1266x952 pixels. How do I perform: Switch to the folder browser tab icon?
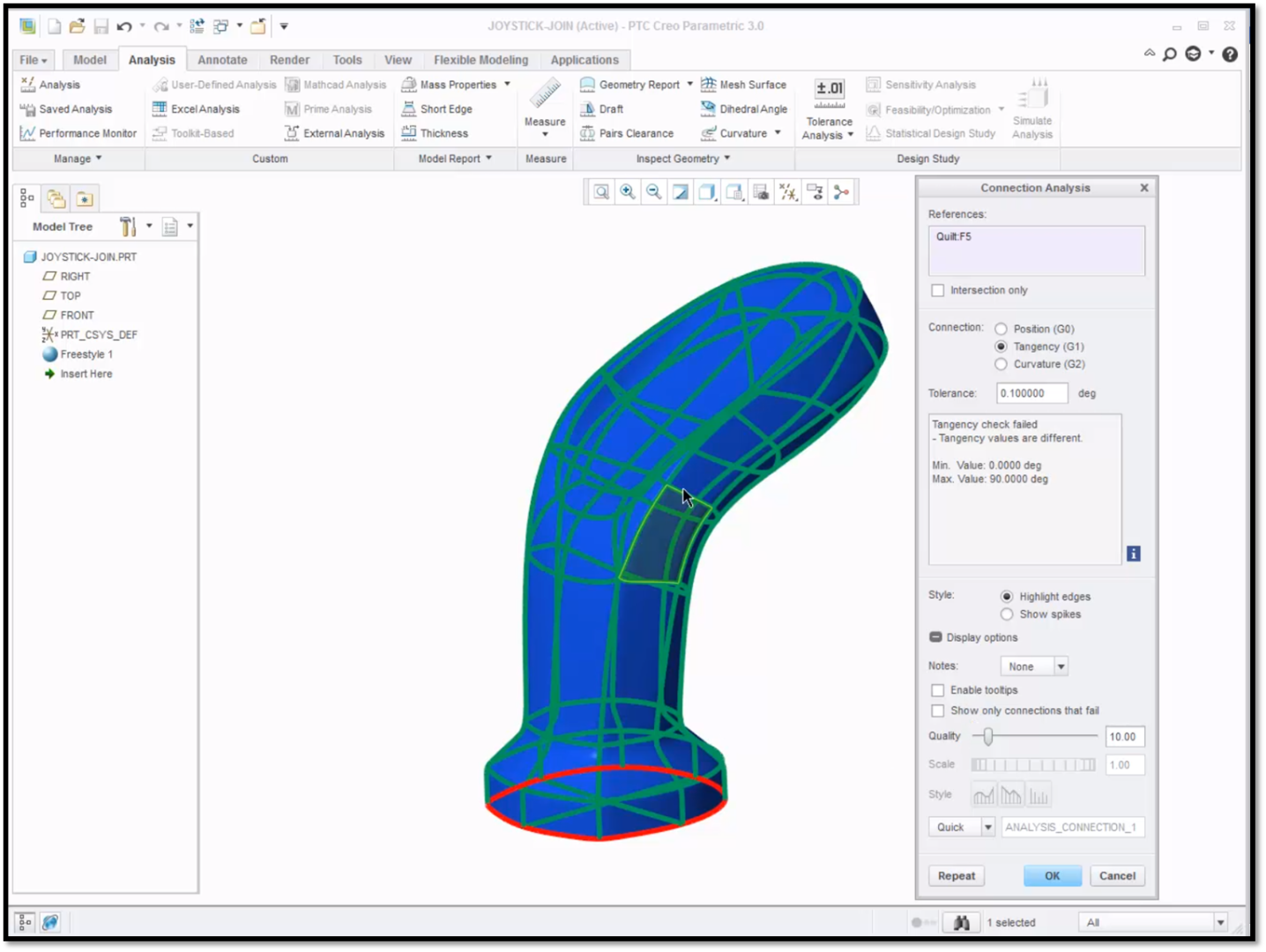pyautogui.click(x=56, y=198)
